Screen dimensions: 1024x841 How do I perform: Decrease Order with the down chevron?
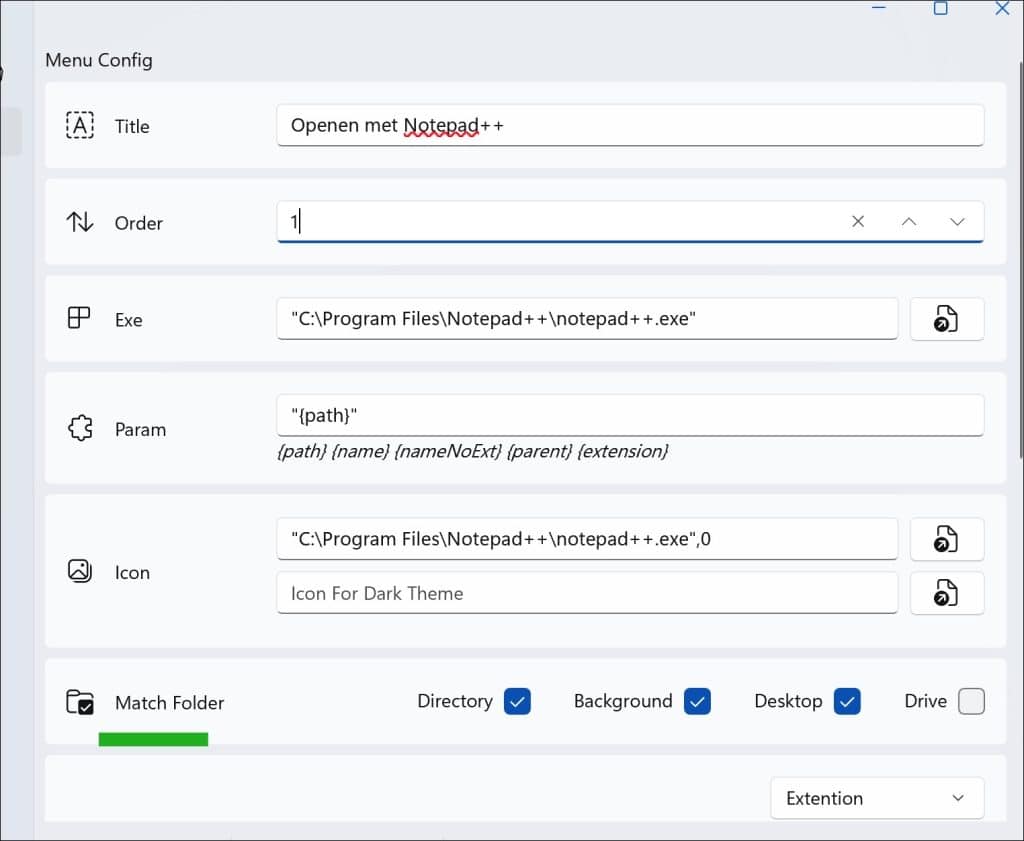click(957, 222)
